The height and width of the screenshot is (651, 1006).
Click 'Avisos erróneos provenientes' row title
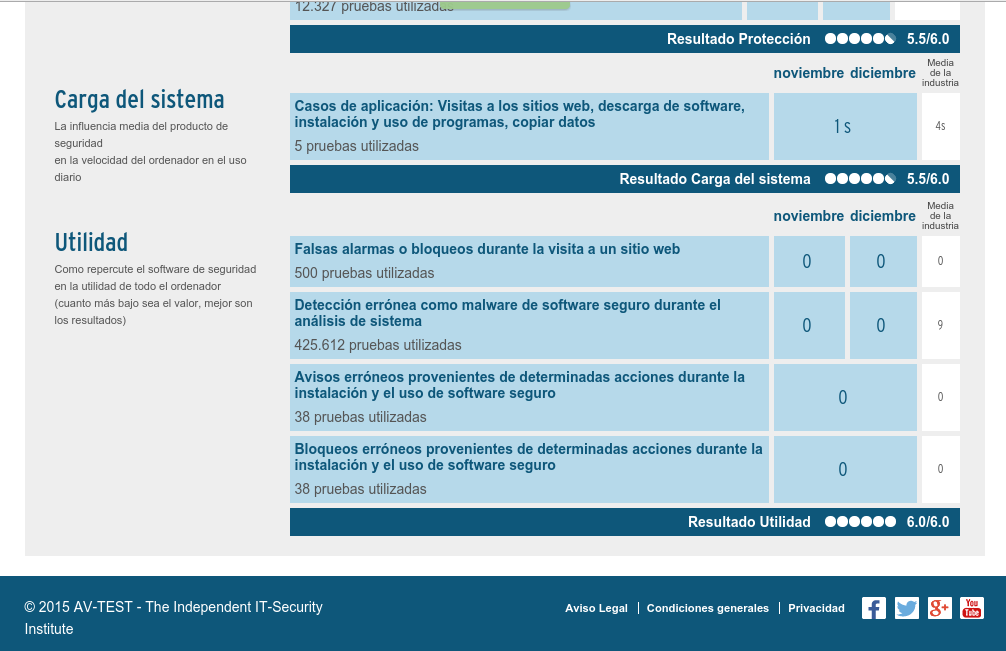tap(520, 385)
